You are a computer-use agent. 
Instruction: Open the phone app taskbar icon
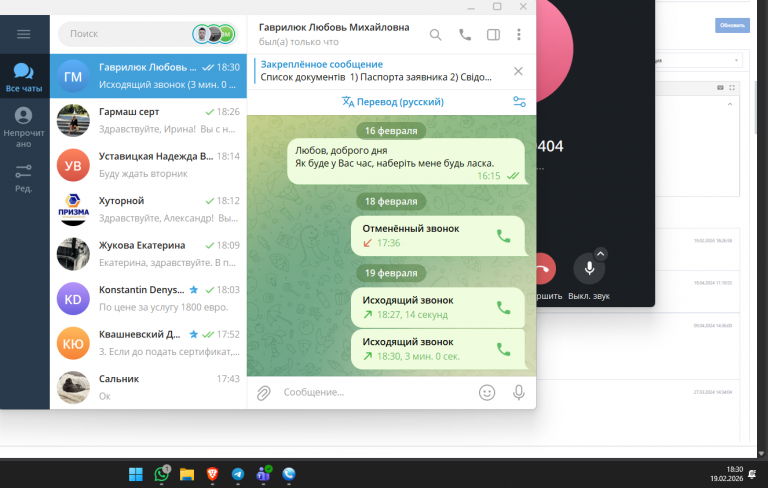289,474
